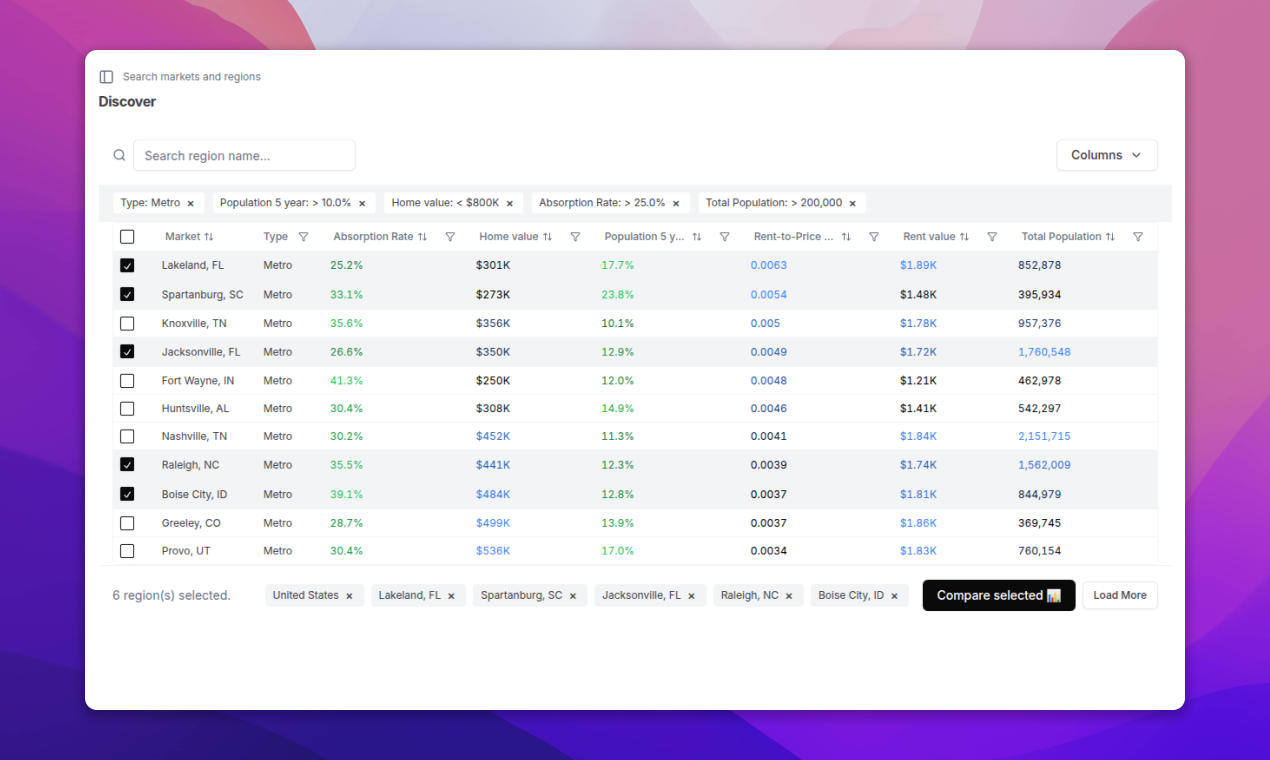The height and width of the screenshot is (760, 1270).
Task: Check the Knoxville, TN row checkbox
Action: pyautogui.click(x=127, y=324)
